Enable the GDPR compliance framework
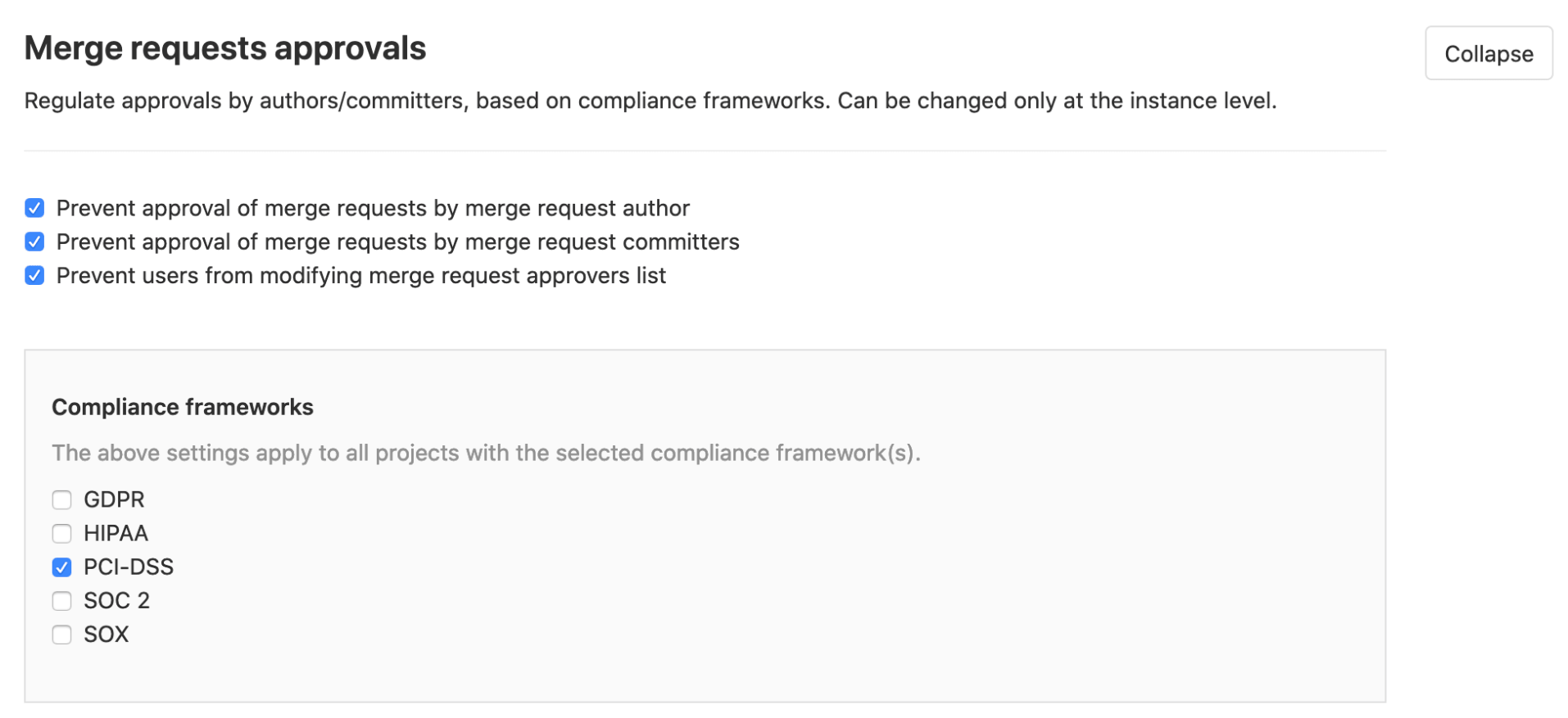The image size is (1568, 718). pyautogui.click(x=61, y=499)
